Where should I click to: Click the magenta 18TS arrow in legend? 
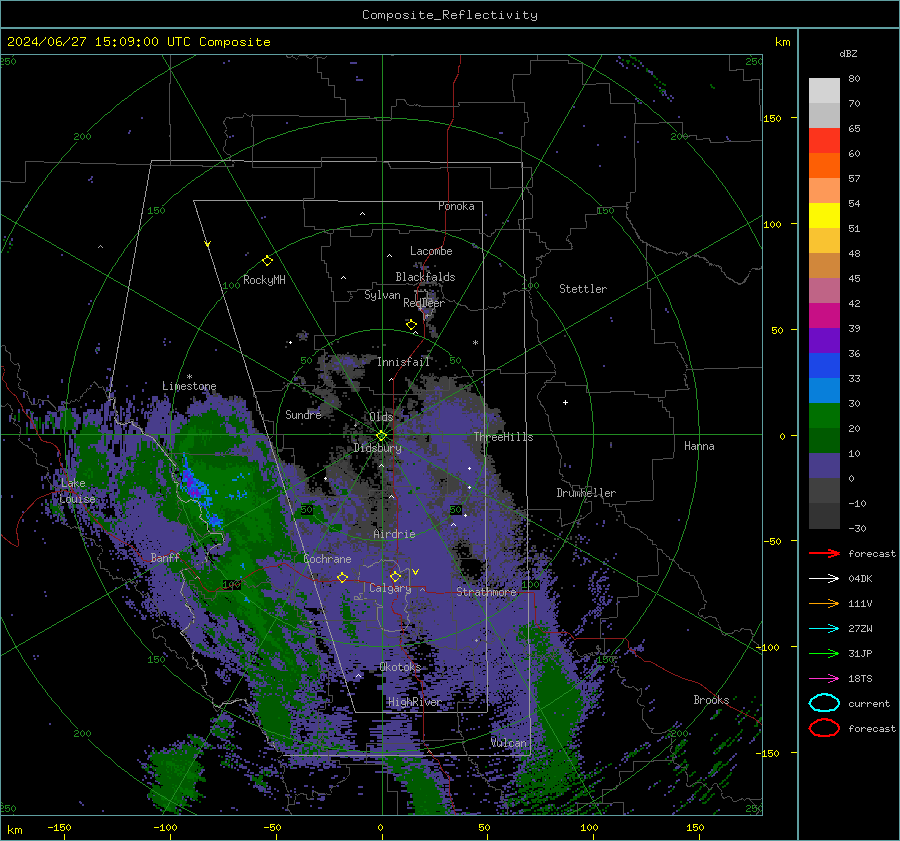tap(824, 679)
